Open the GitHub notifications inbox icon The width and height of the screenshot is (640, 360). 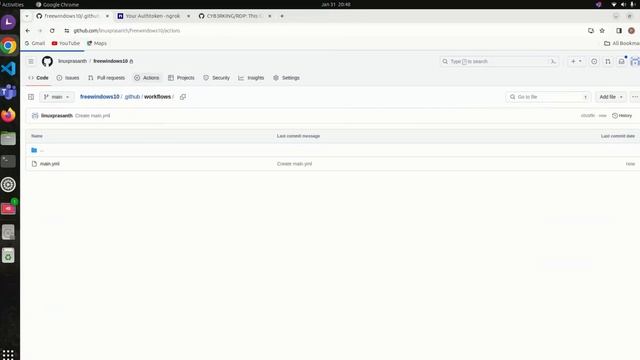[x=621, y=61]
